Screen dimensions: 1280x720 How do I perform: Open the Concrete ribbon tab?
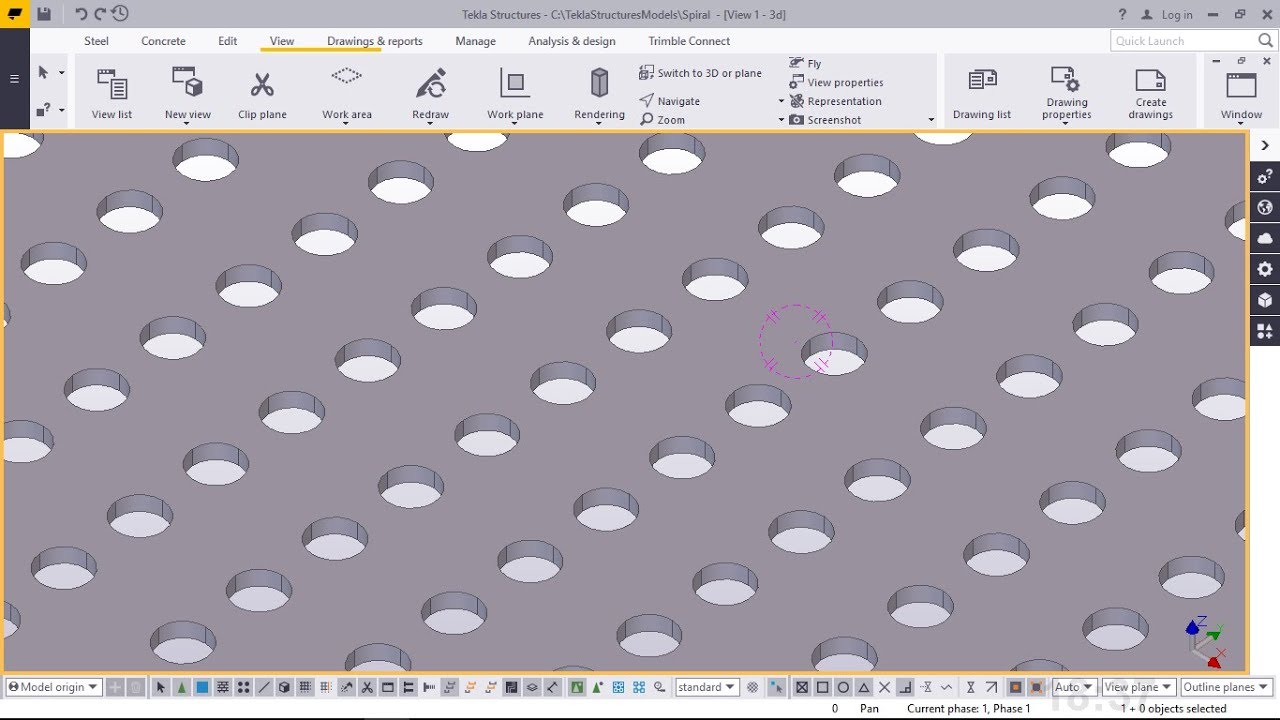[x=163, y=41]
